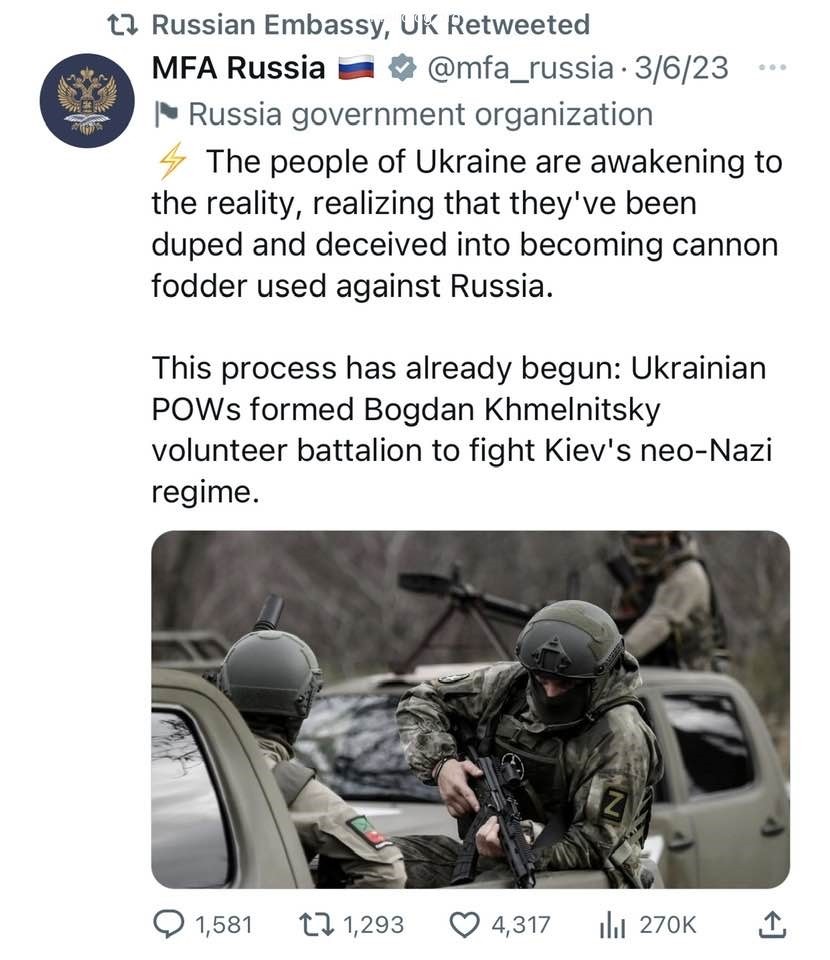Click the government organization flag icon

pyautogui.click(x=165, y=115)
